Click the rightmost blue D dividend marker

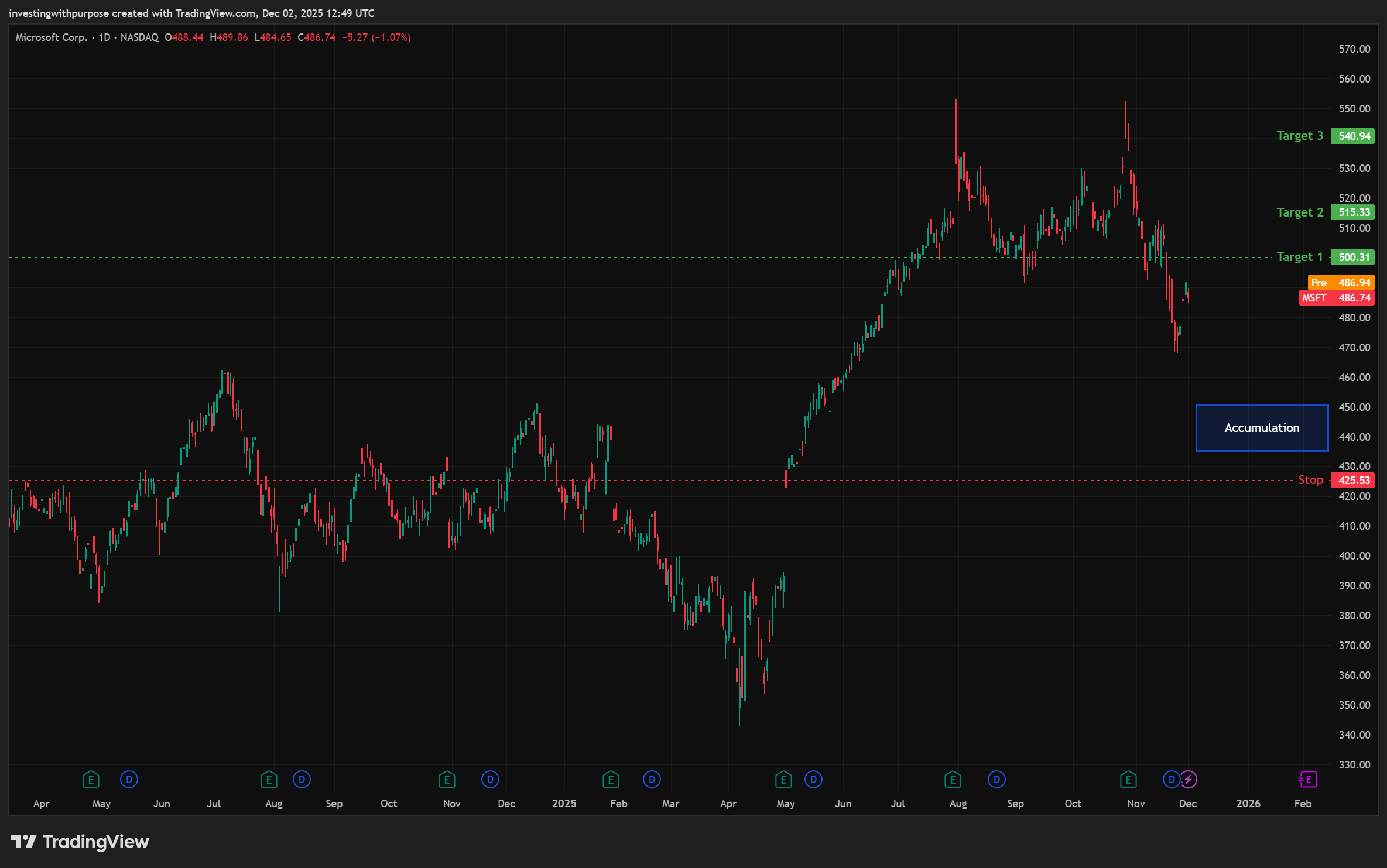(x=1171, y=780)
